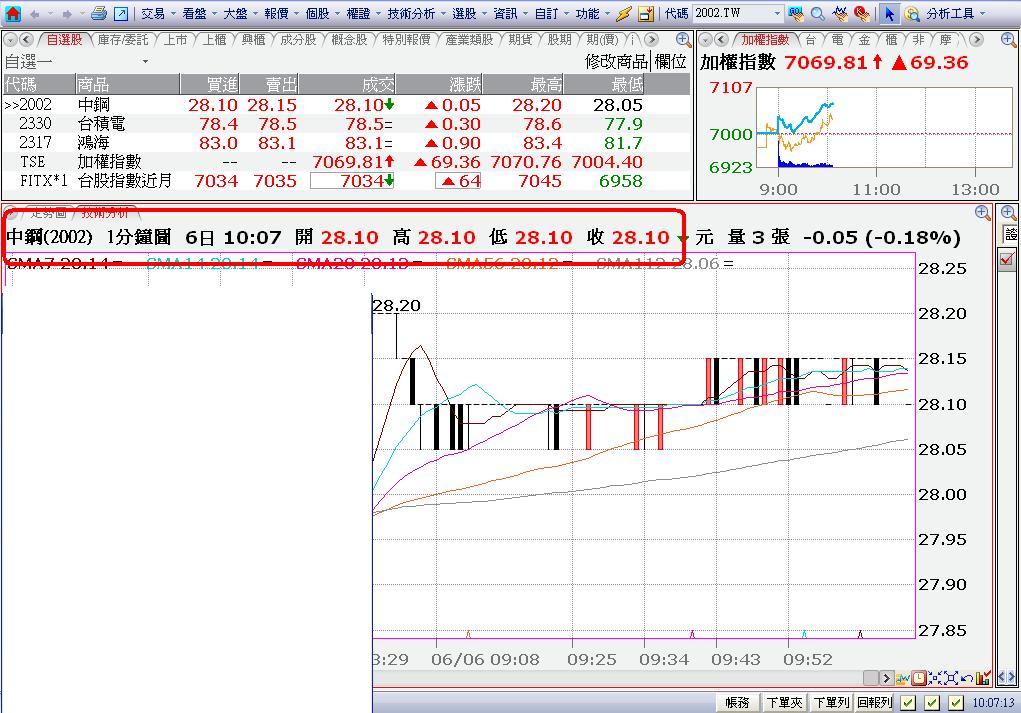Switch to the 成分股 tab

coord(298,40)
